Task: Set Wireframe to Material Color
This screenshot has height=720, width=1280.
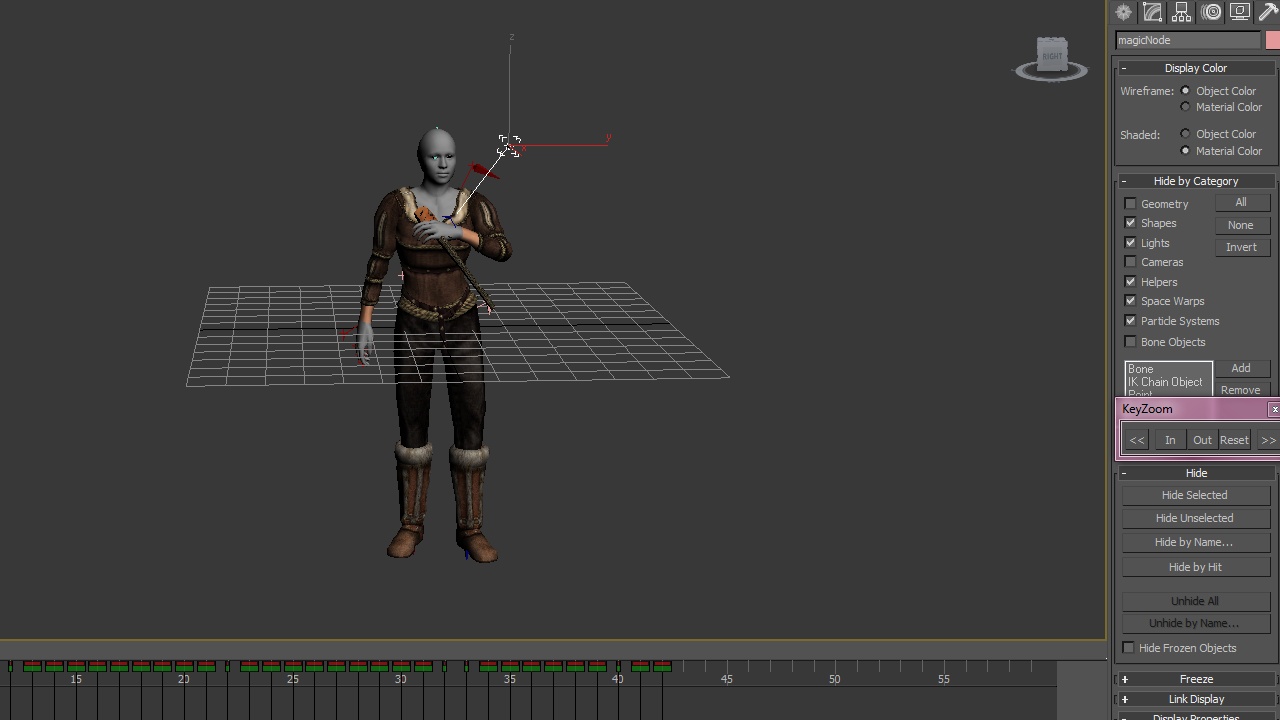Action: 1186,107
